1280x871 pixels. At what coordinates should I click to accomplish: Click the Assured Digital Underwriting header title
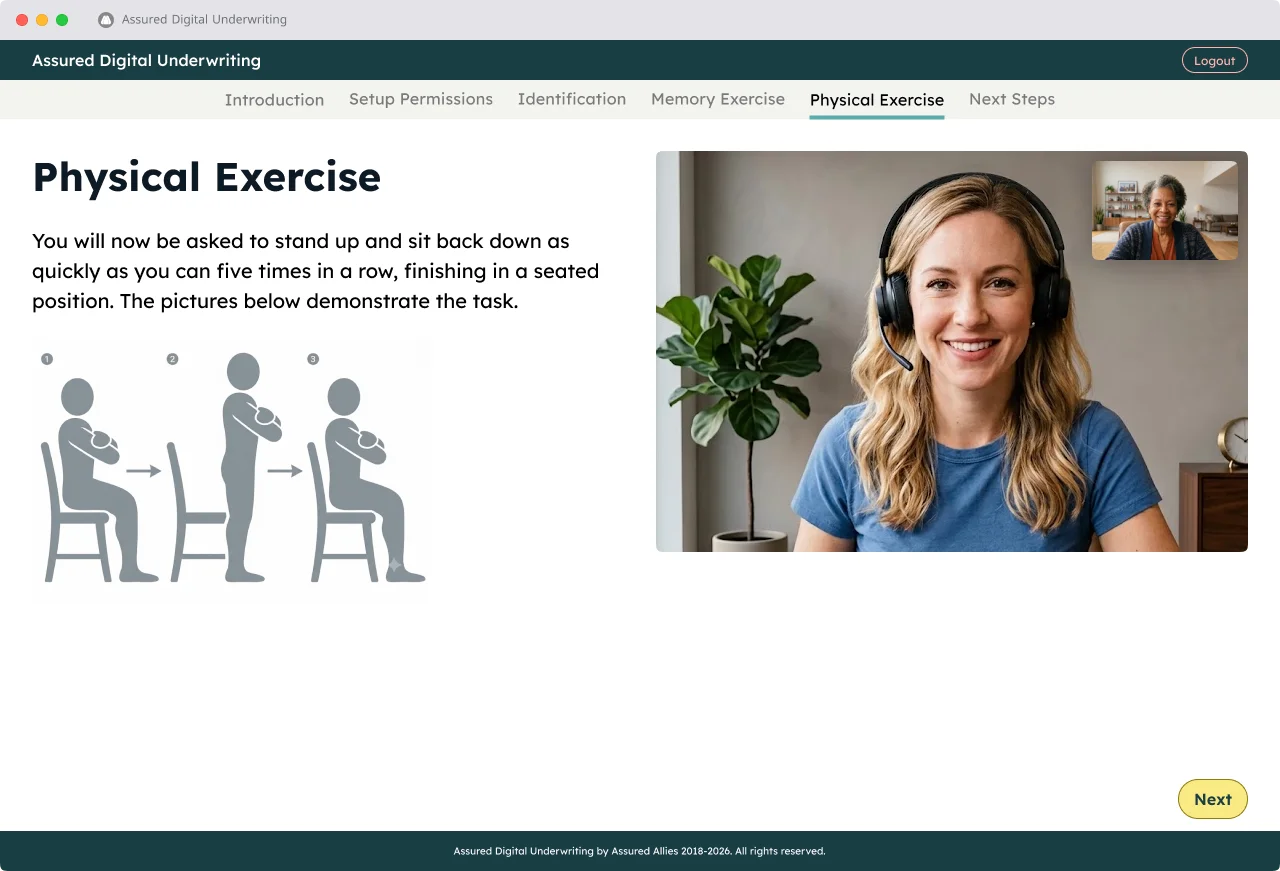click(146, 60)
